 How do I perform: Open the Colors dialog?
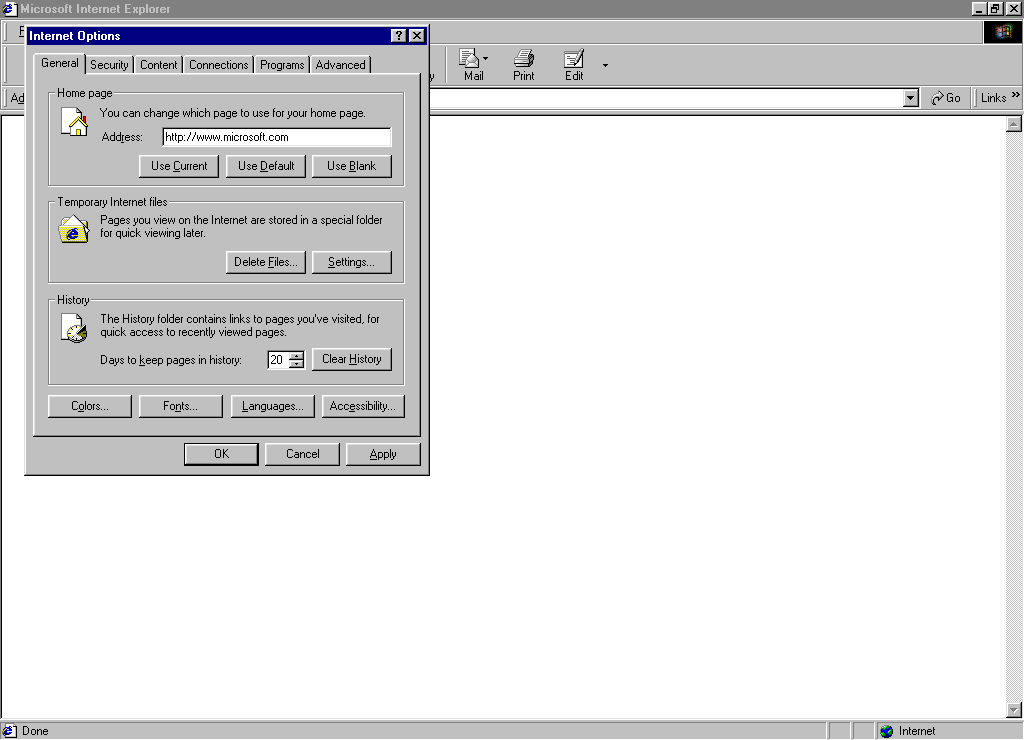[x=90, y=406]
